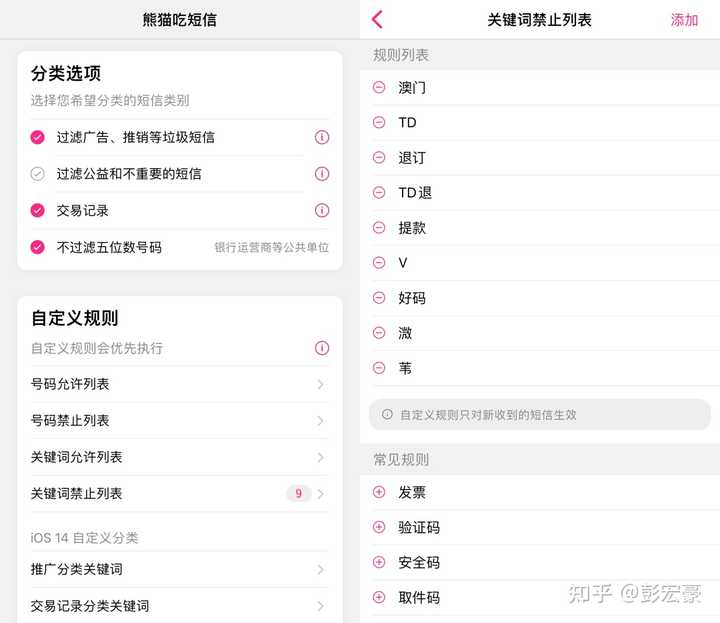
Task: Remove the 提款 keyword rule
Action: pyautogui.click(x=379, y=228)
